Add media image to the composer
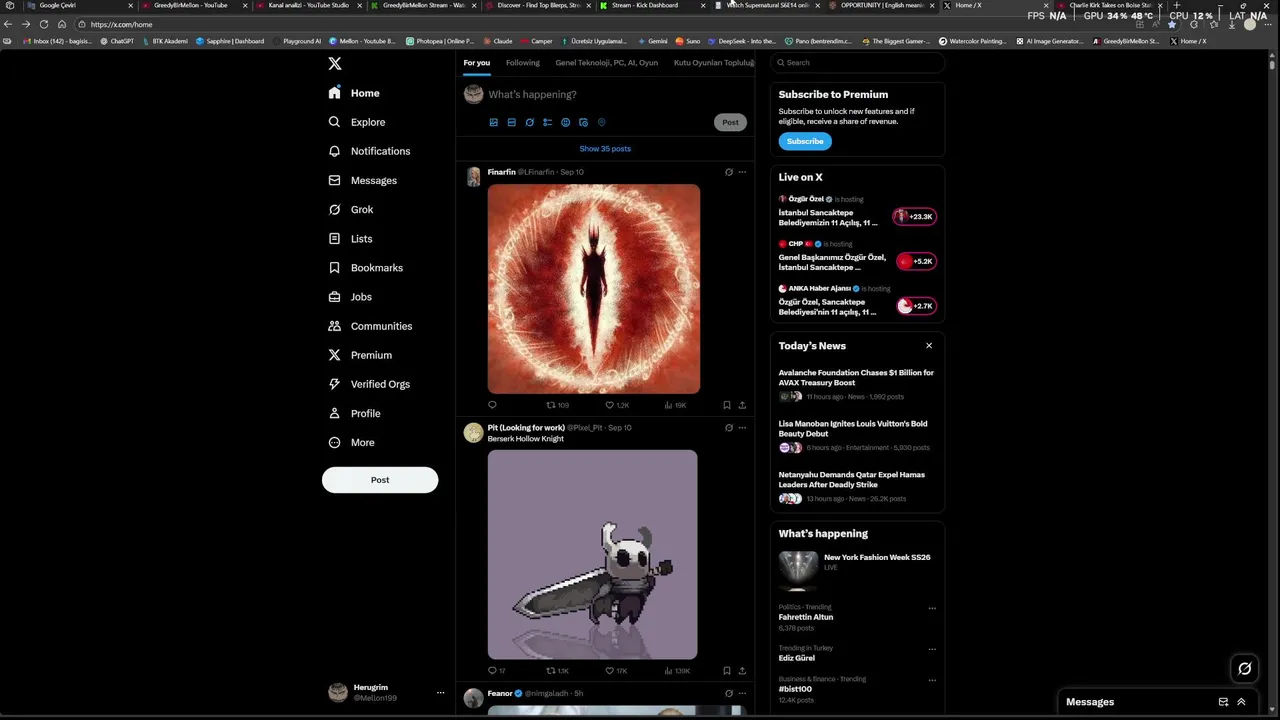 (x=493, y=122)
